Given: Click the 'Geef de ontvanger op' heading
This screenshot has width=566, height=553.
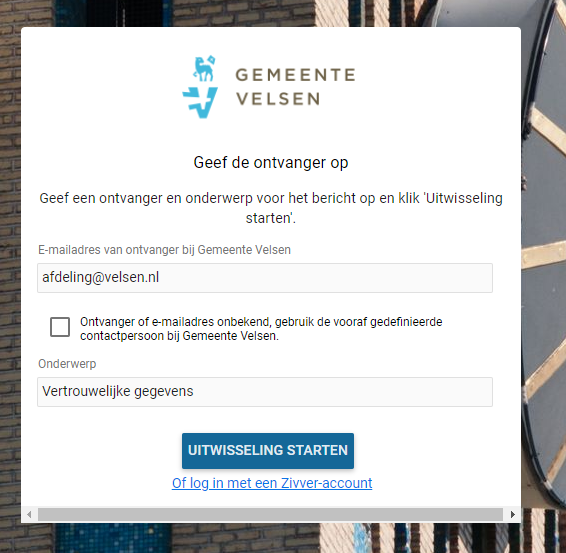Looking at the screenshot, I should [x=271, y=163].
